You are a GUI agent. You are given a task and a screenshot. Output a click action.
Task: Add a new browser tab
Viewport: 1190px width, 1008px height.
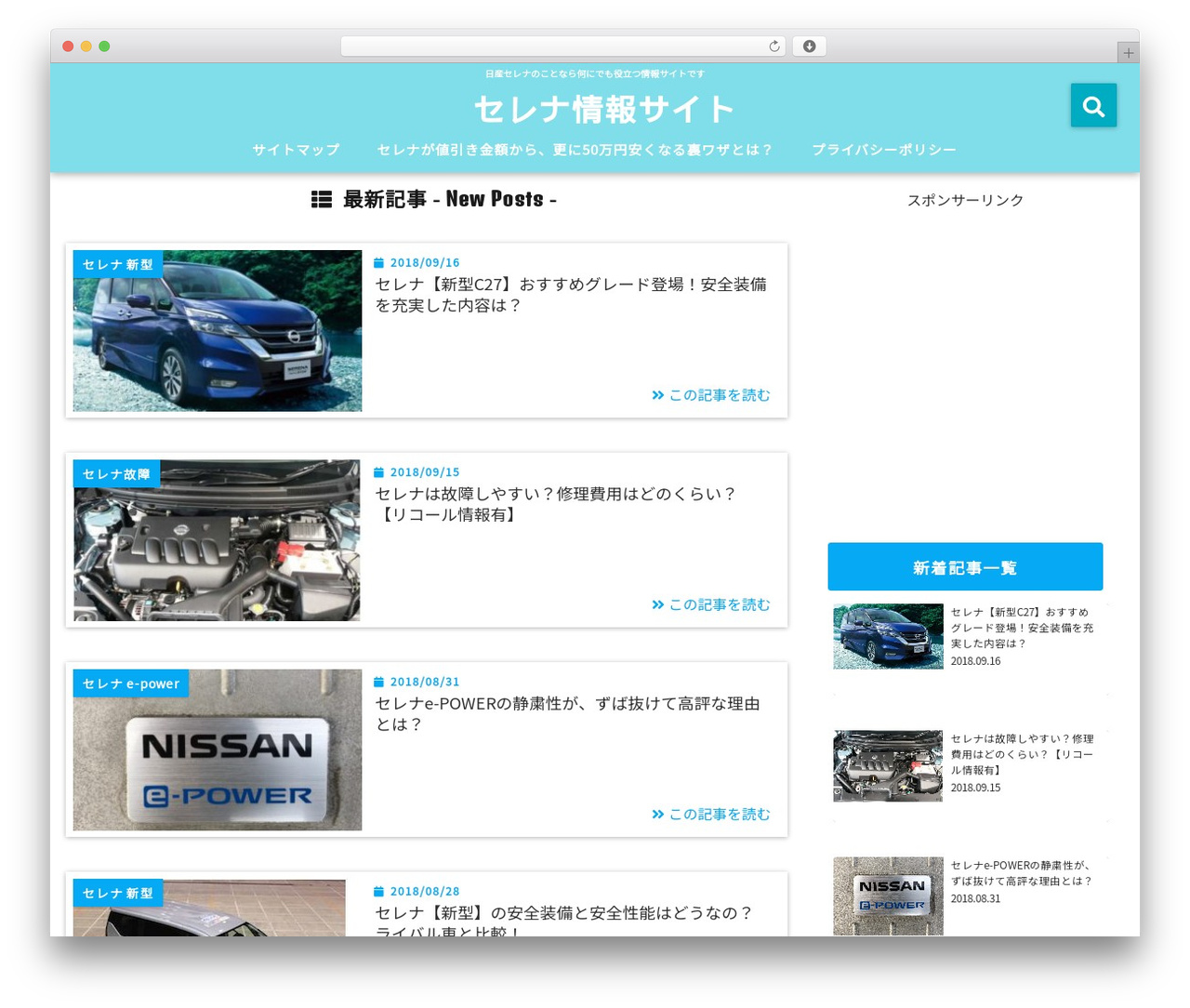click(1128, 53)
